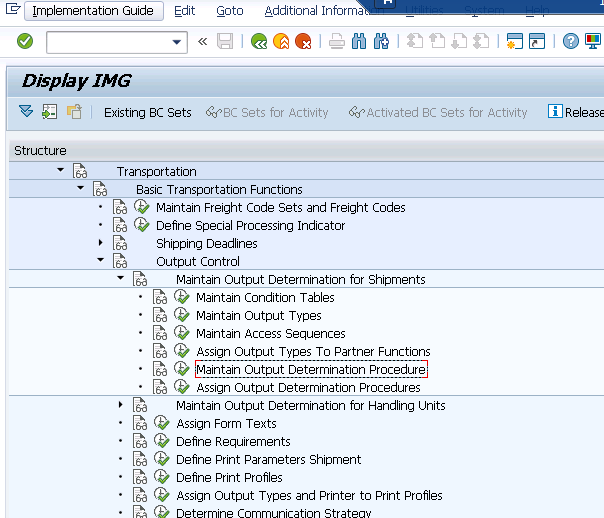Collapse Maintain Output Determination for Shipments
Image resolution: width=604 pixels, height=518 pixels.
[121, 280]
